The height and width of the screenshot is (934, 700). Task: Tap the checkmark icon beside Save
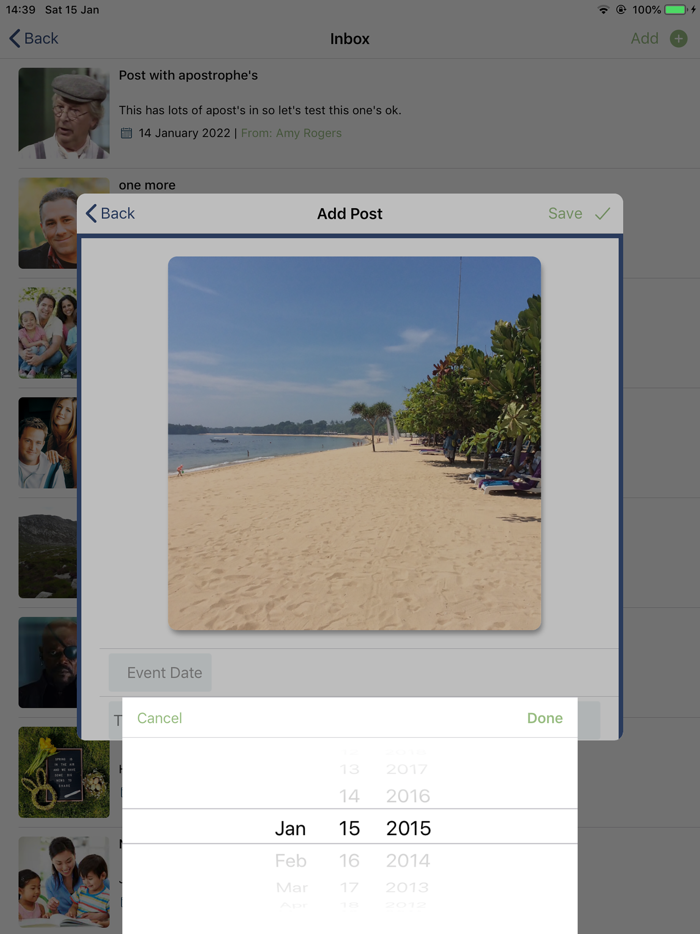pyautogui.click(x=602, y=213)
